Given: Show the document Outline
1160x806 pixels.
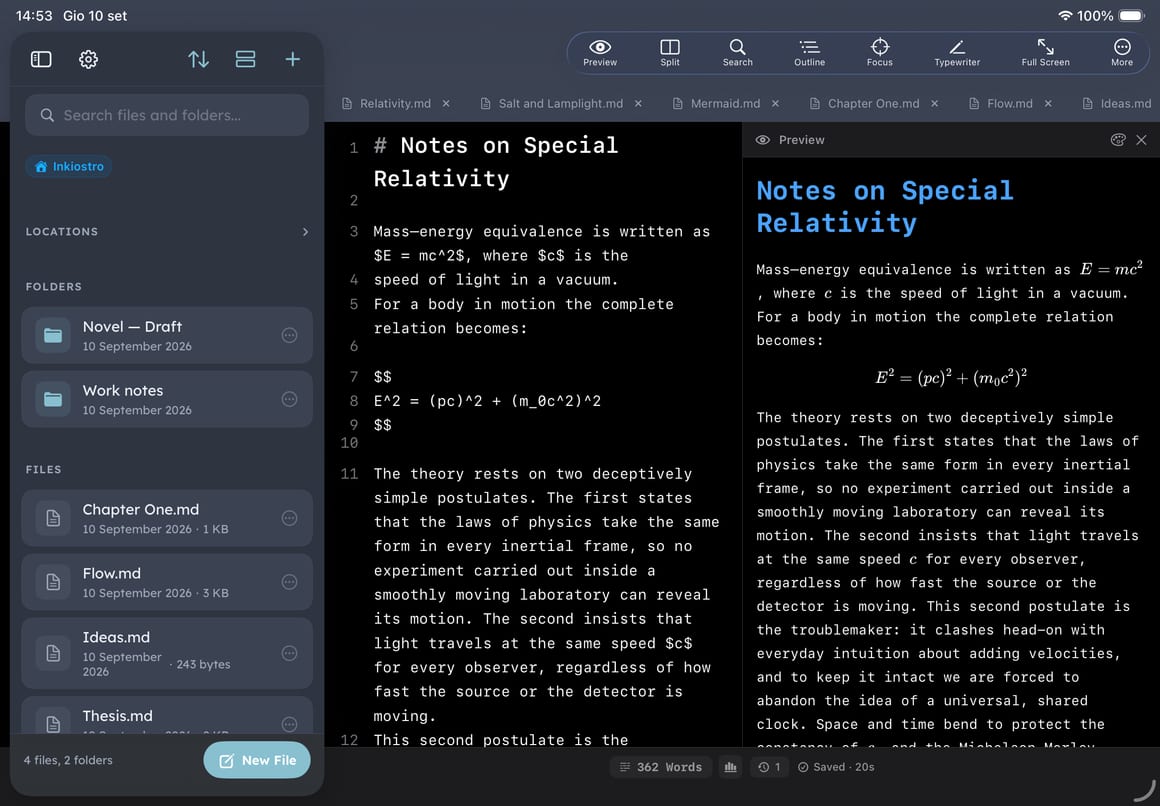Looking at the screenshot, I should (809, 53).
